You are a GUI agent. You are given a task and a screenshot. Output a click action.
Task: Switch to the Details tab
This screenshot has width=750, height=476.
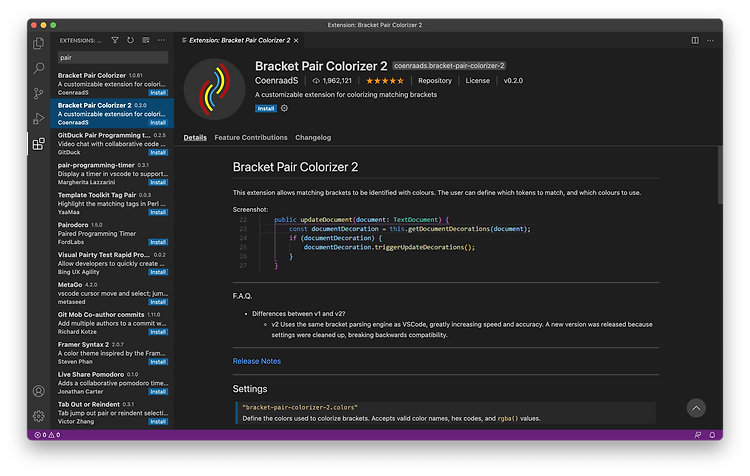click(x=195, y=137)
